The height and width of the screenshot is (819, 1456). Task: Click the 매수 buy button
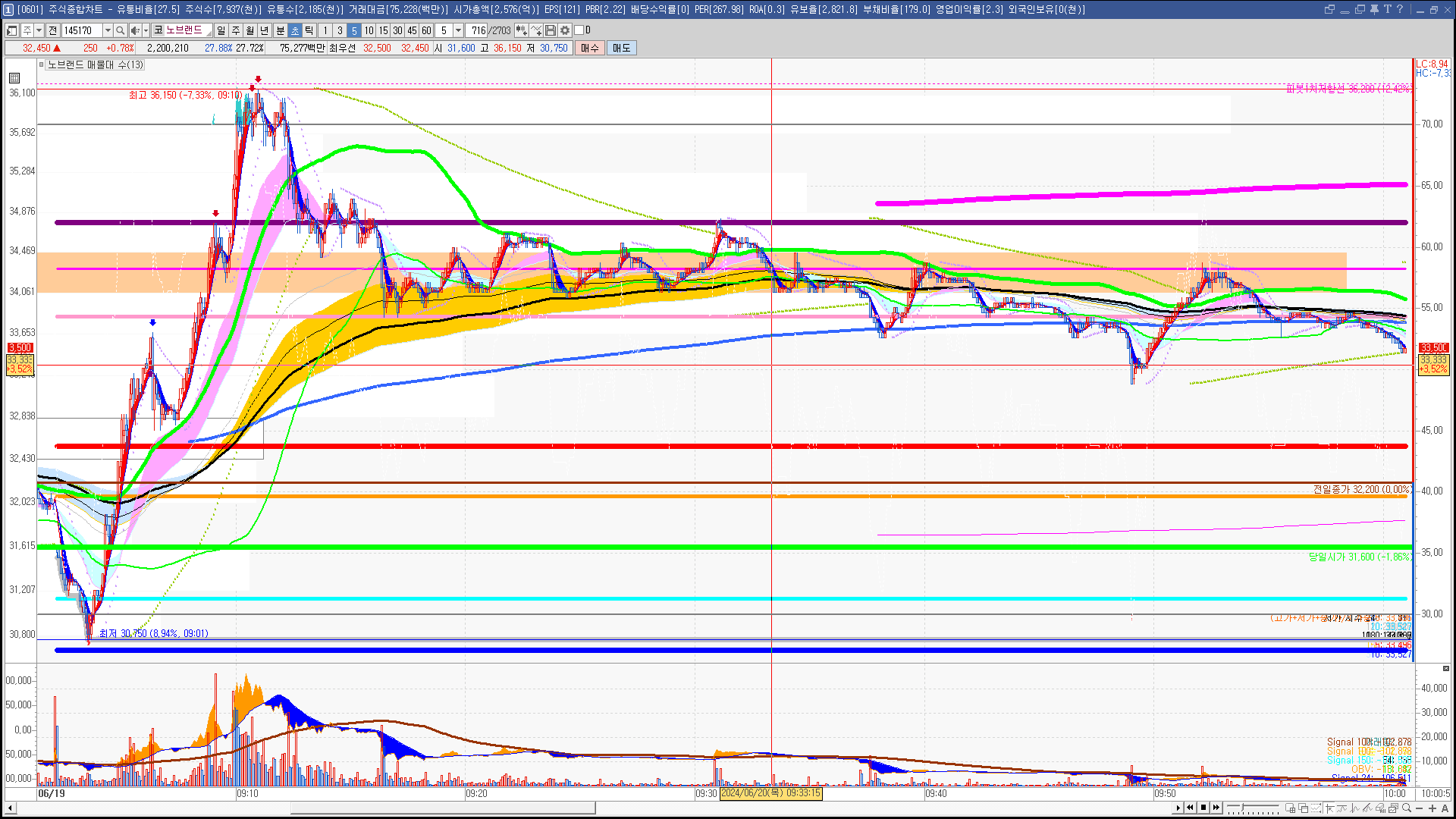point(589,48)
